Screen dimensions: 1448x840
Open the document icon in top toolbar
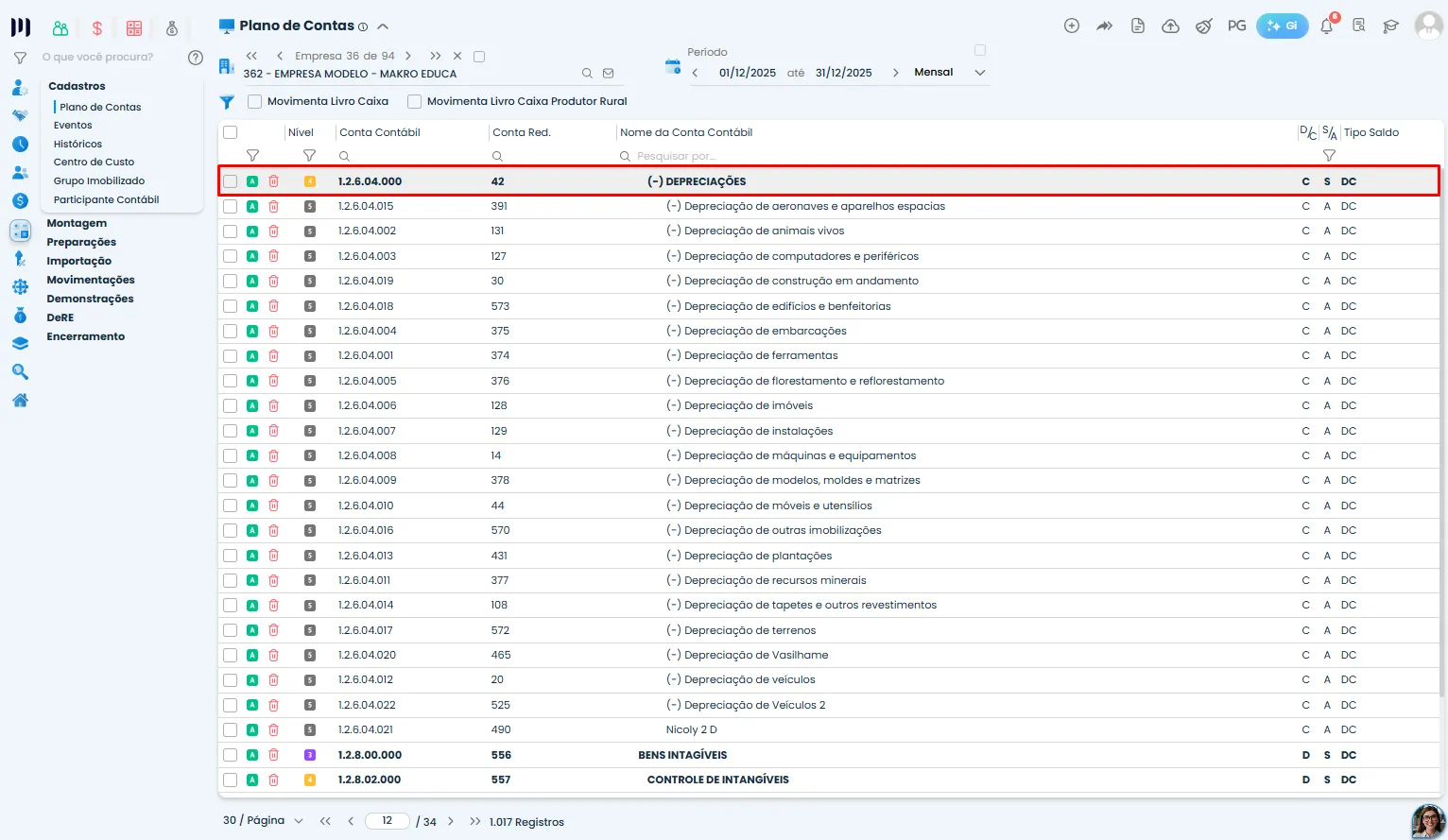coord(1138,26)
